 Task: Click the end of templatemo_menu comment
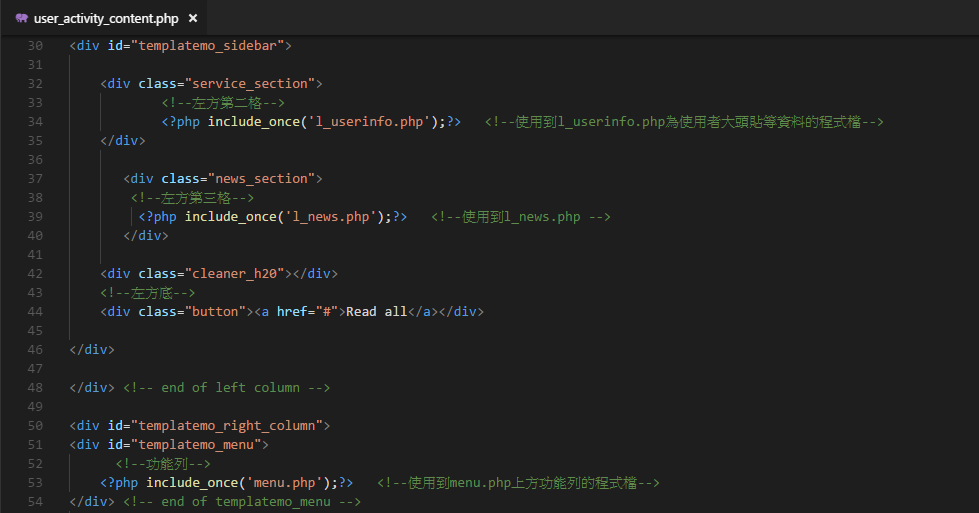242,501
